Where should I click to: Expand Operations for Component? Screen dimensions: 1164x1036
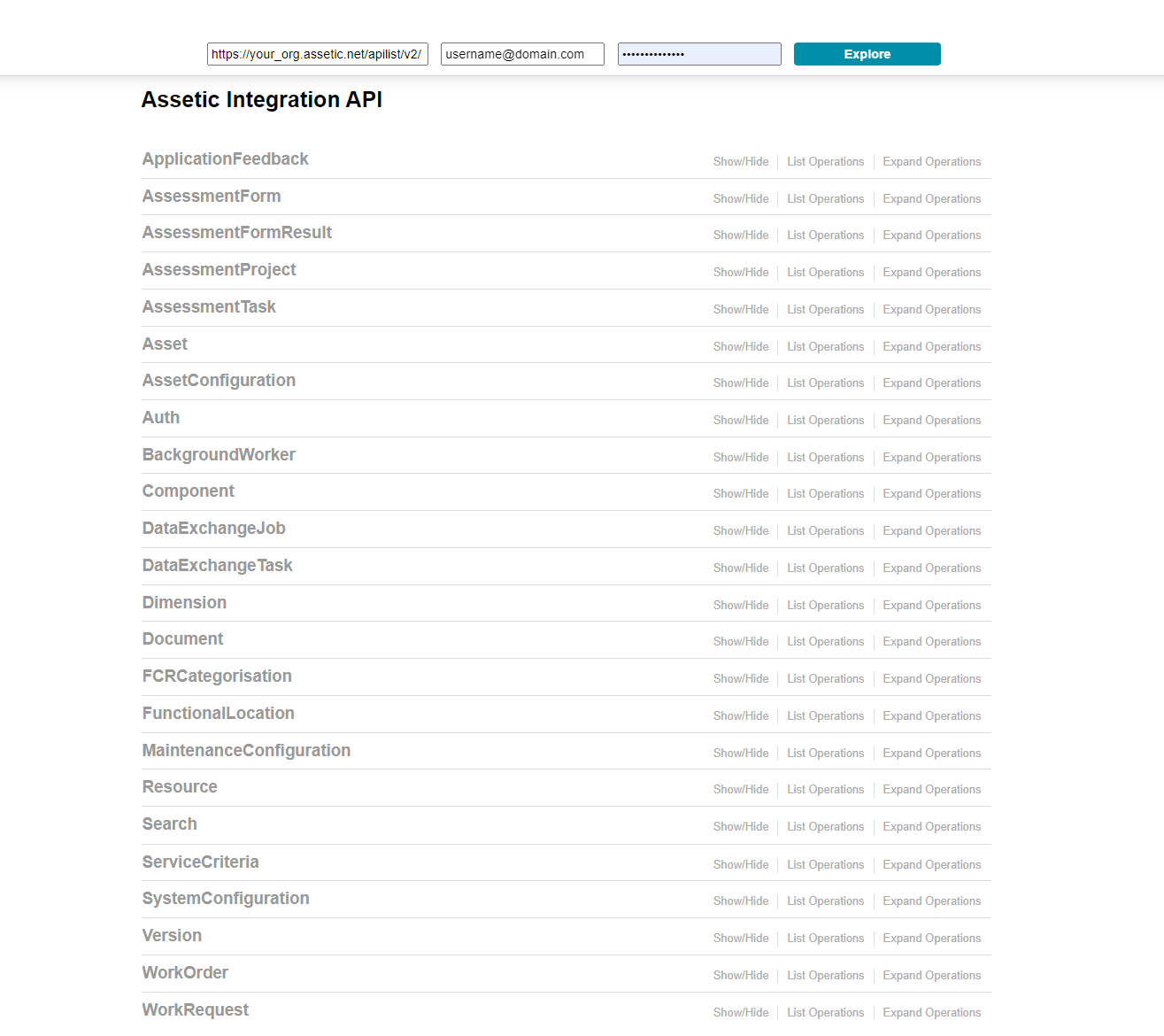931,494
